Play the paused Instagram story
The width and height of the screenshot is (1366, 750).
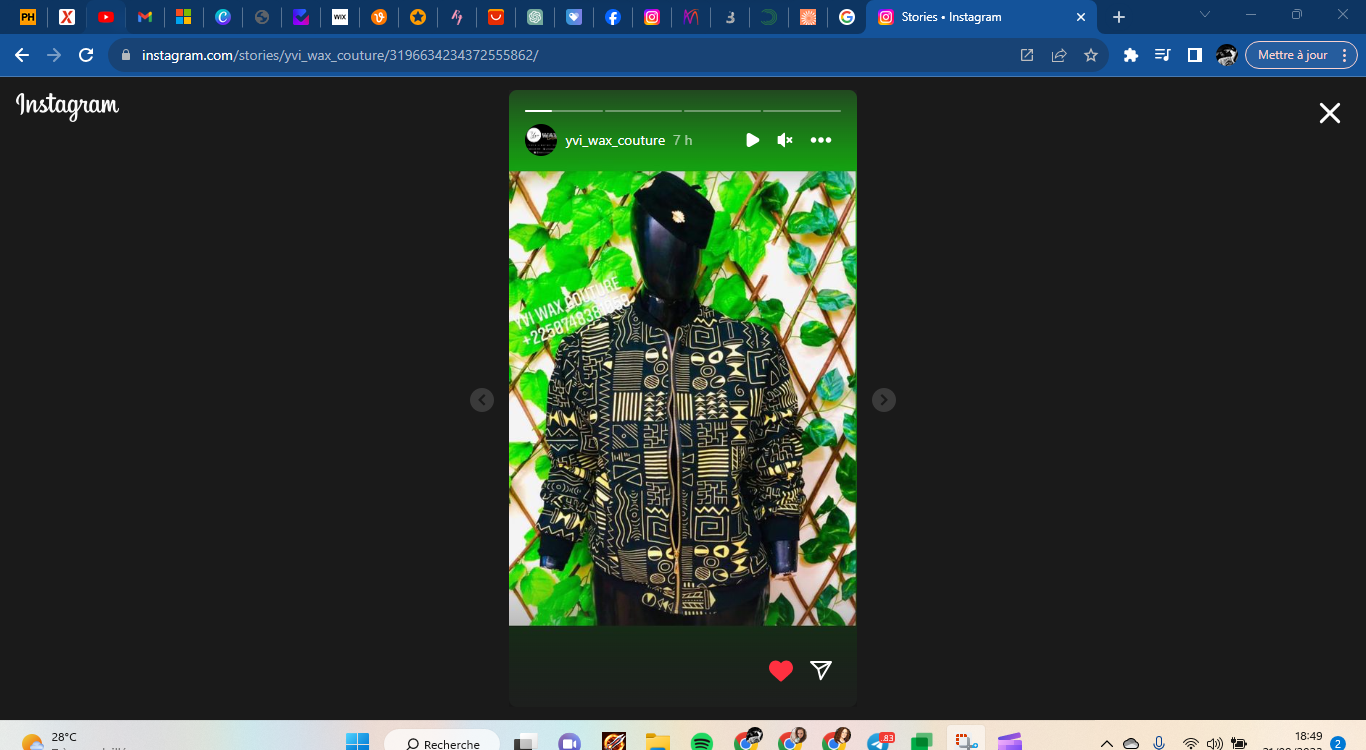(x=752, y=140)
